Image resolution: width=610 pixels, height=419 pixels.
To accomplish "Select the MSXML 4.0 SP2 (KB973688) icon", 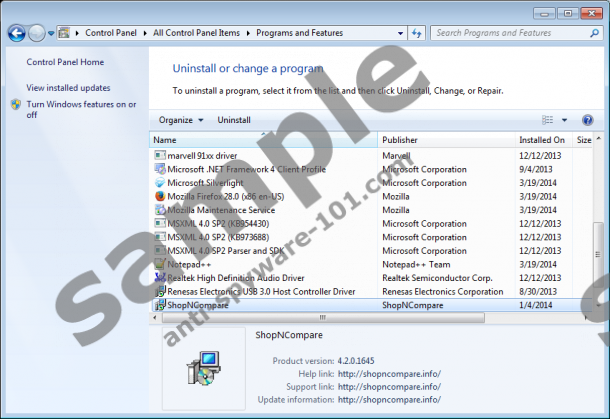I will click(160, 237).
